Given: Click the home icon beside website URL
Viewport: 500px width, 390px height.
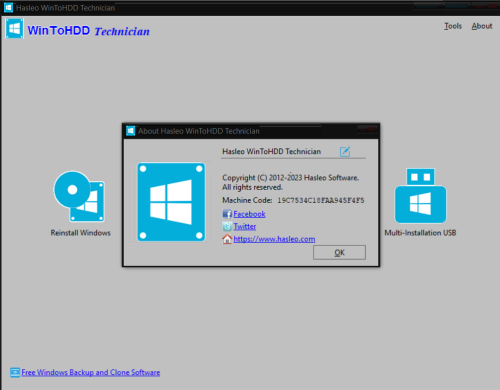Looking at the screenshot, I should [x=227, y=239].
